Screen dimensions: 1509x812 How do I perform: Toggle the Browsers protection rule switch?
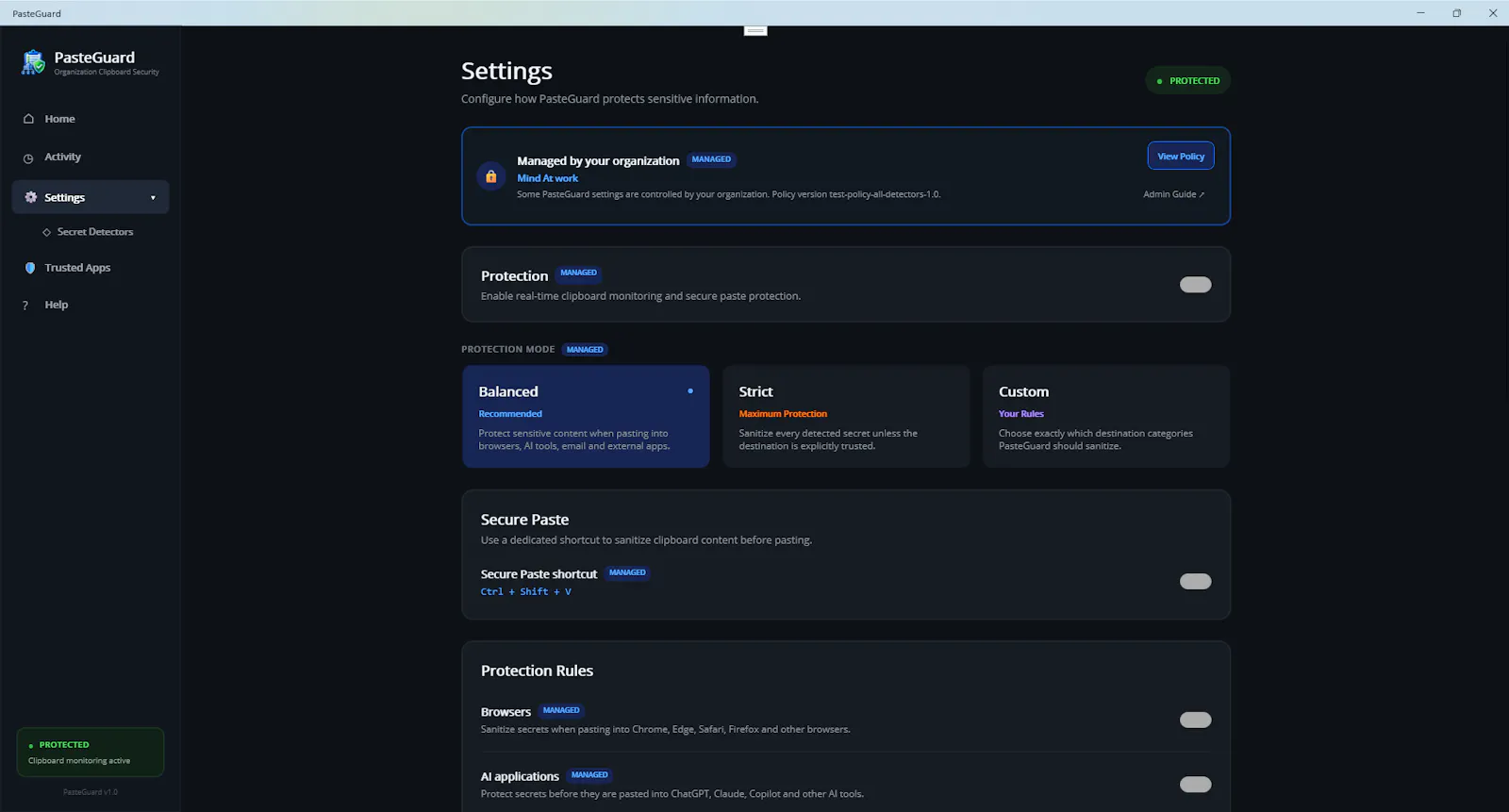pyautogui.click(x=1195, y=720)
